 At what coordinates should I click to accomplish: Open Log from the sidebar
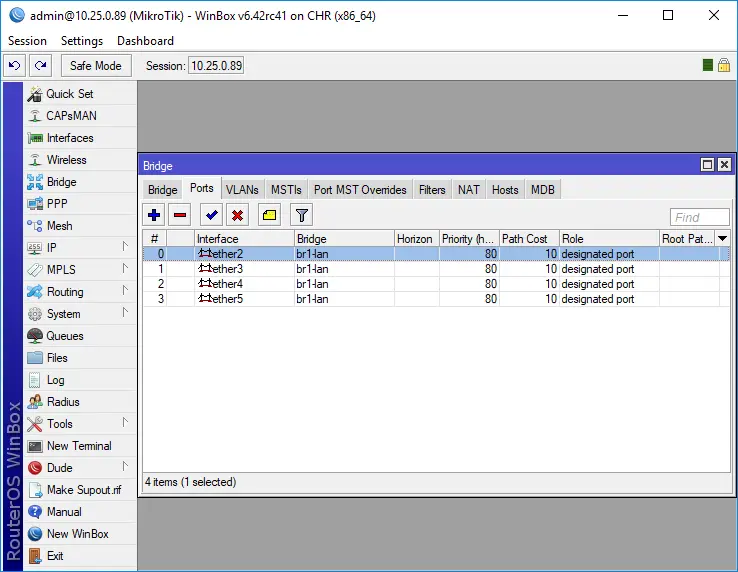[80, 380]
